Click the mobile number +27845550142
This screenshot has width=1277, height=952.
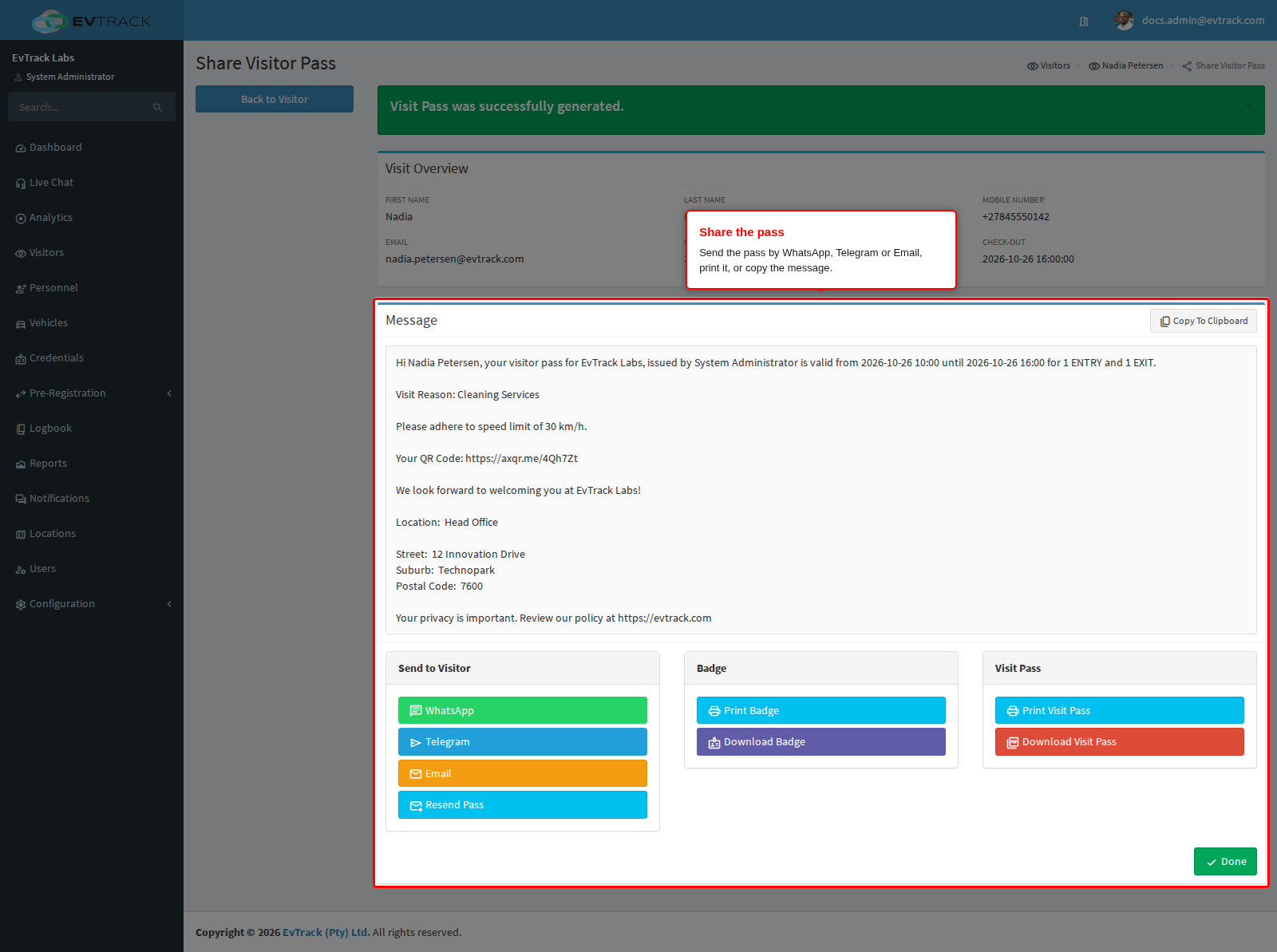pos(1016,216)
